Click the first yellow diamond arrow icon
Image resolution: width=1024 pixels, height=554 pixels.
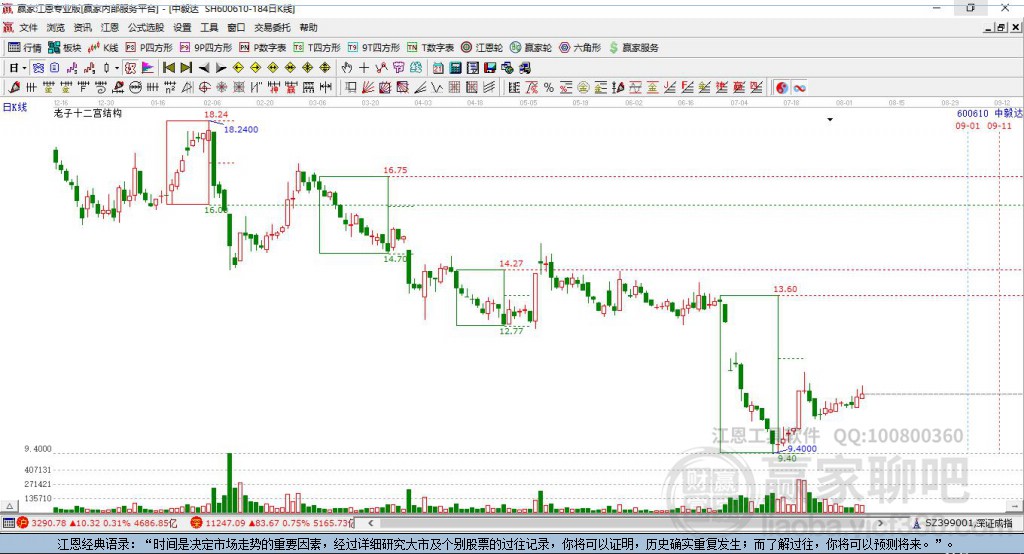(x=238, y=68)
